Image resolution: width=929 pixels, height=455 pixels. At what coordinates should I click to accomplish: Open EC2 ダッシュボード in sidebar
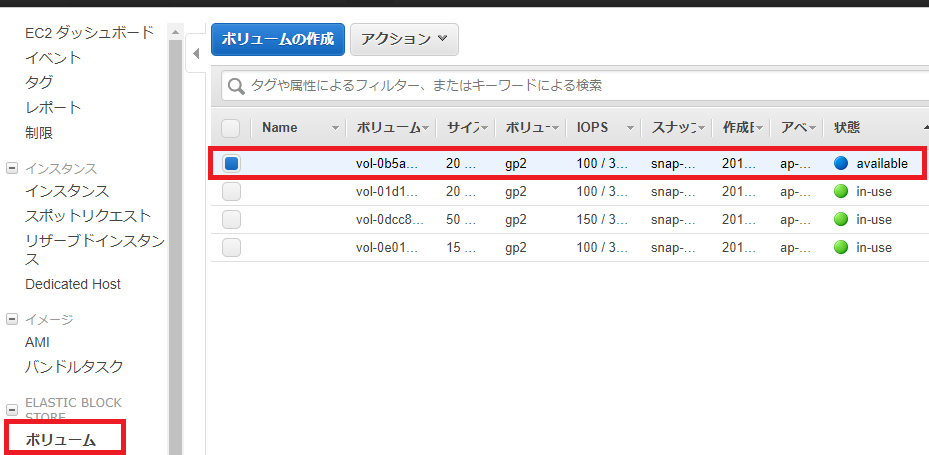coord(89,33)
